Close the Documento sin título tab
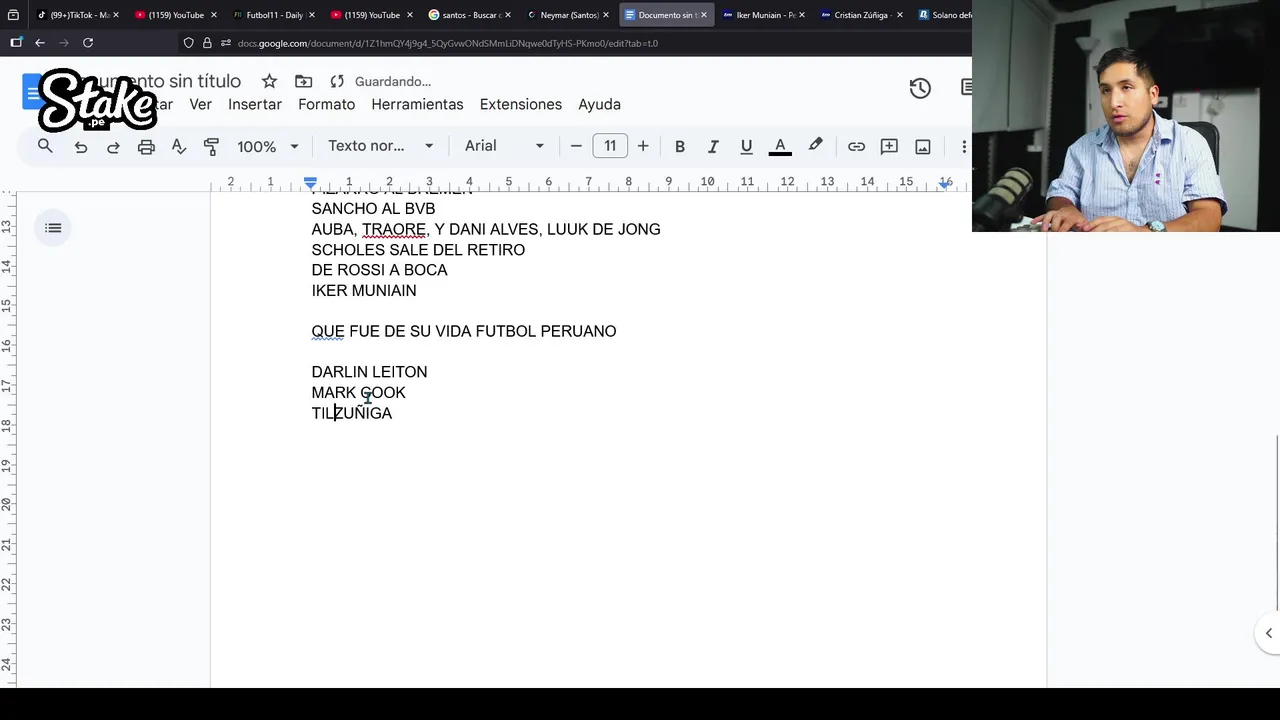The height and width of the screenshot is (720, 1280). (704, 15)
